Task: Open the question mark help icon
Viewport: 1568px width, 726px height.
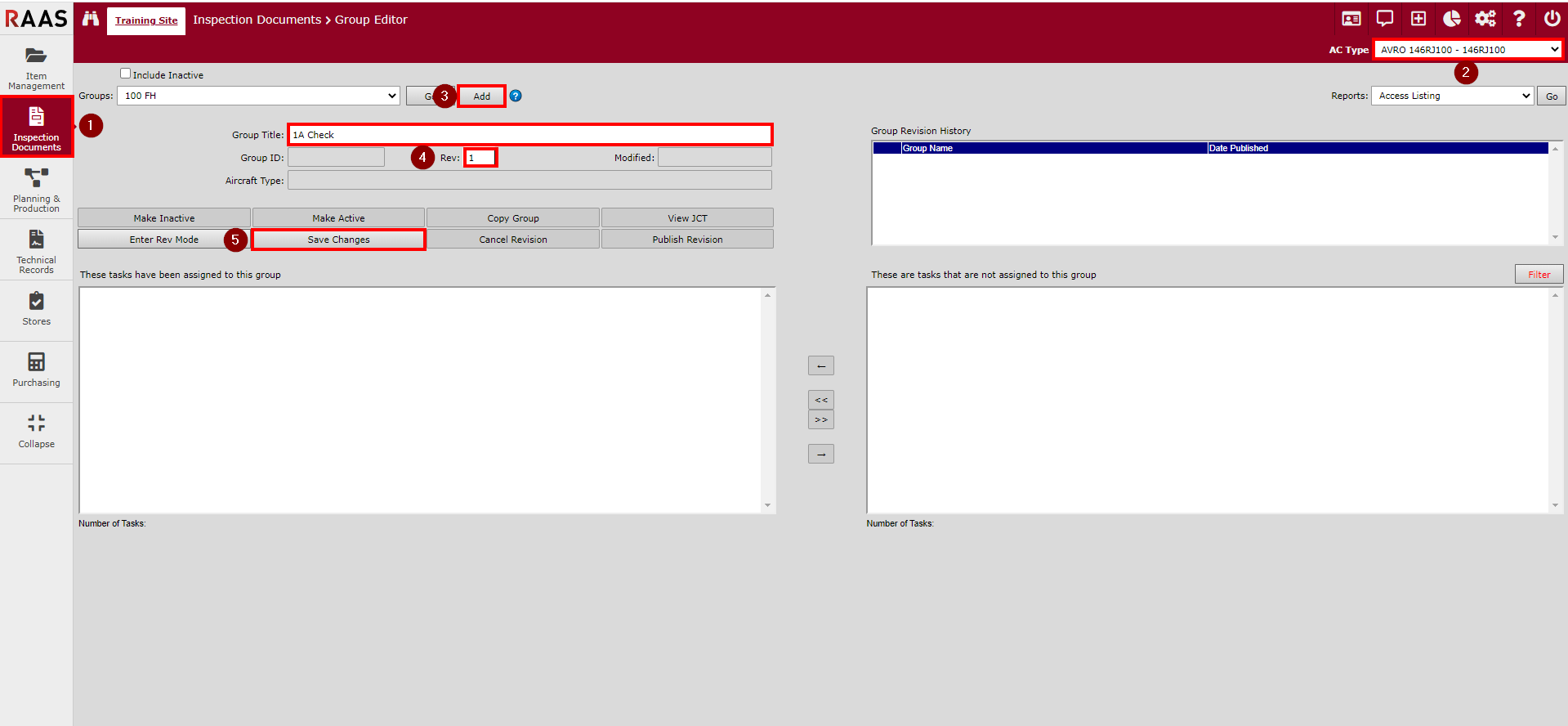Action: 1519,19
